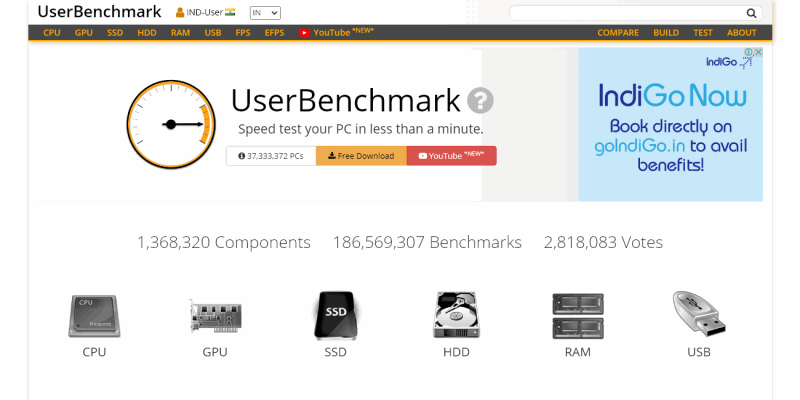Click the USB label under flash drive

pos(699,352)
